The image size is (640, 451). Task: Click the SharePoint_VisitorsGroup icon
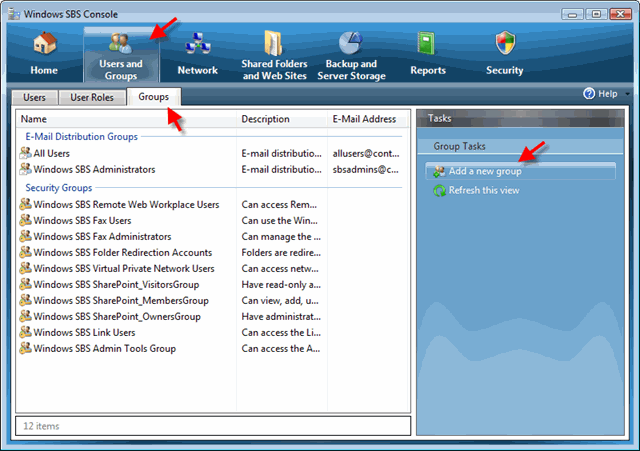(x=25, y=284)
